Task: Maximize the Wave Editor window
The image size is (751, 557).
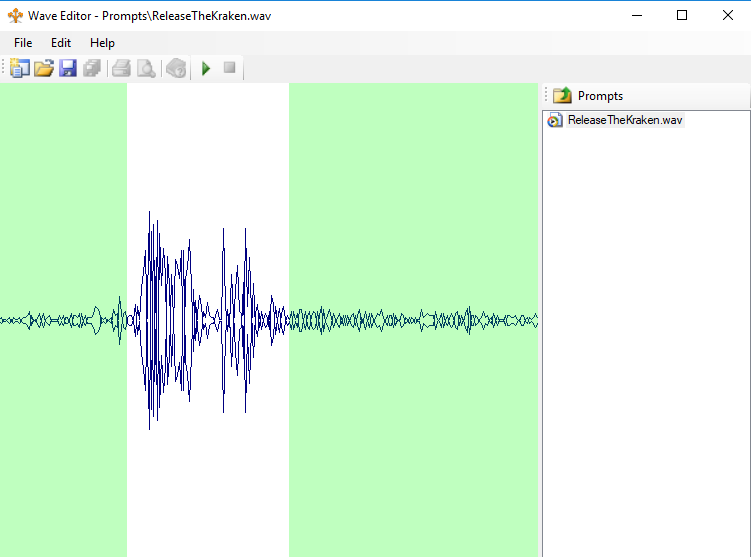Action: click(682, 15)
